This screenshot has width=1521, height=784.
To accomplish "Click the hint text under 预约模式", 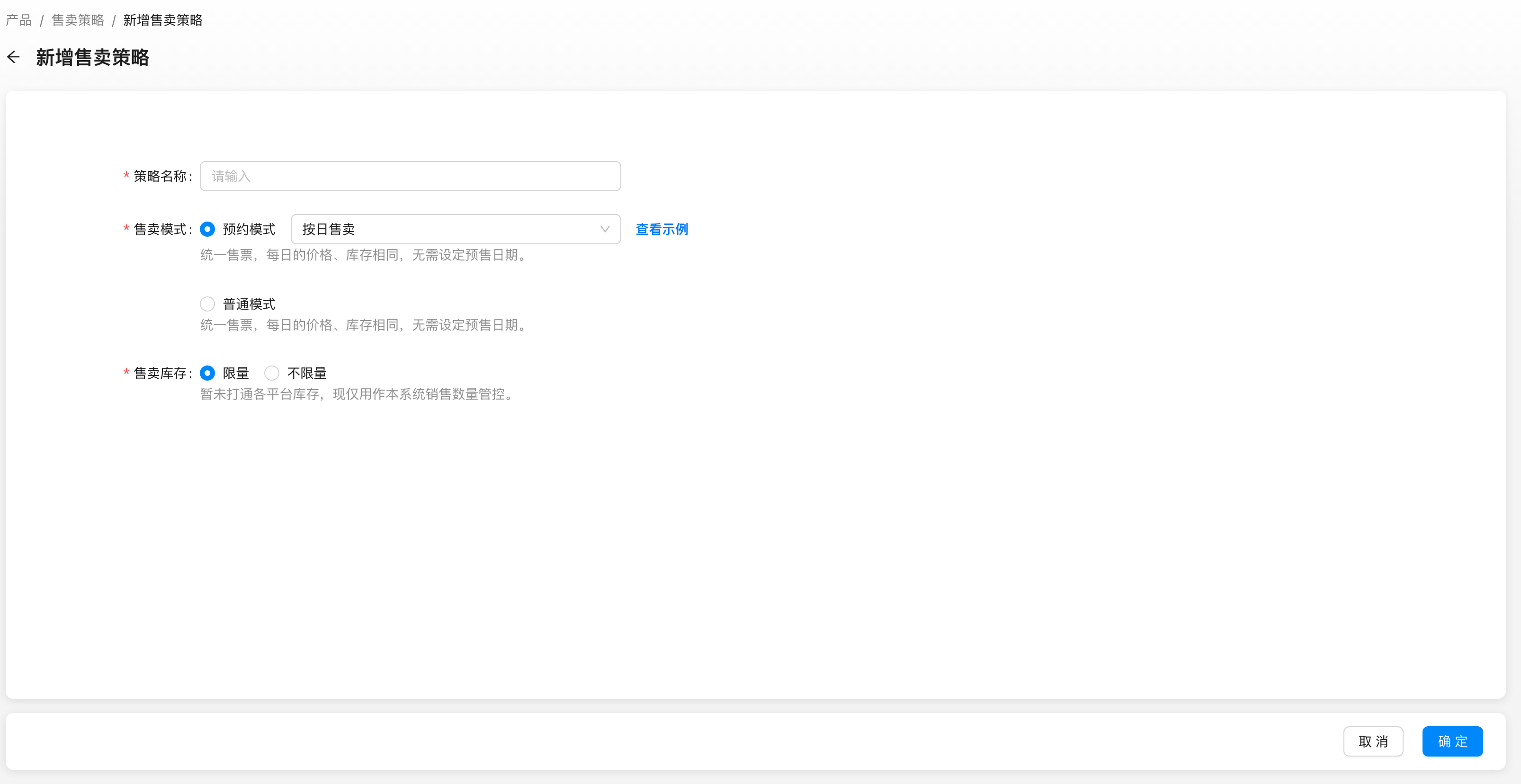I will click(365, 255).
